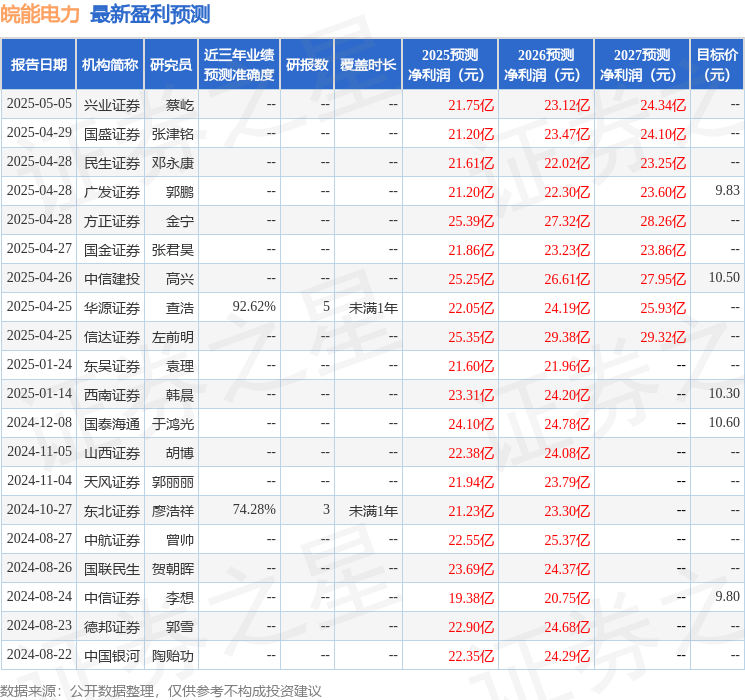
Task: Select researcher 蔡屹
Action: [180, 105]
